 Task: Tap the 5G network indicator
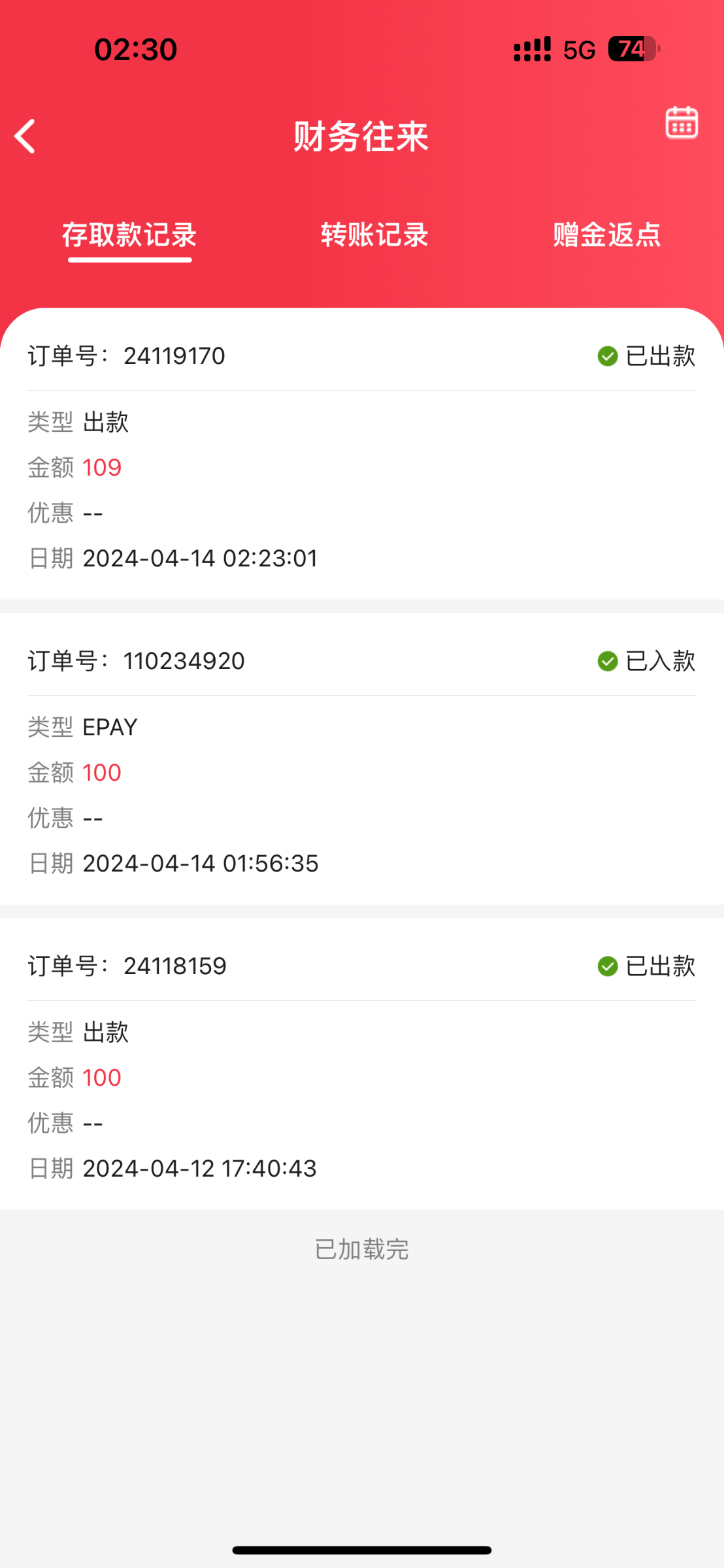coord(579,50)
